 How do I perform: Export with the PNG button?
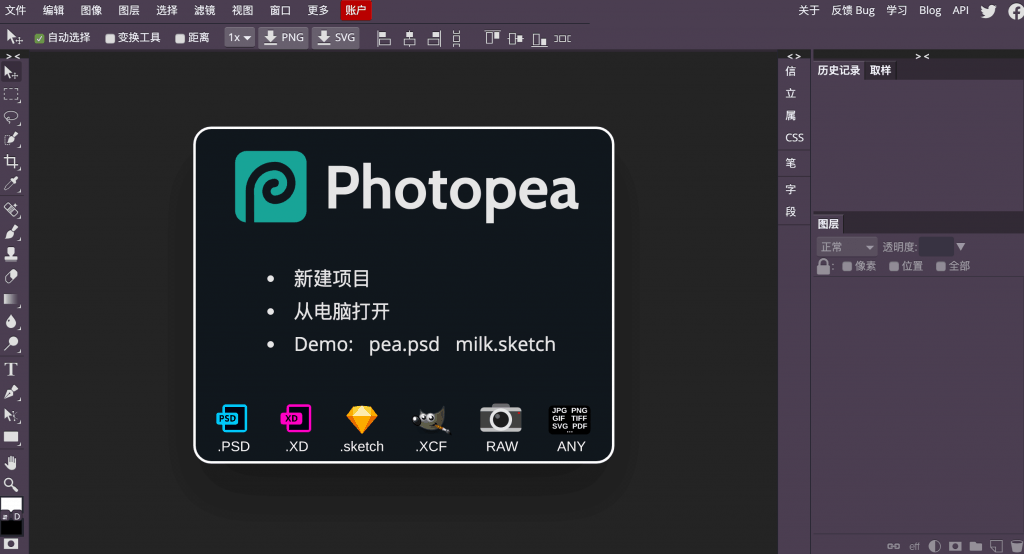(283, 38)
